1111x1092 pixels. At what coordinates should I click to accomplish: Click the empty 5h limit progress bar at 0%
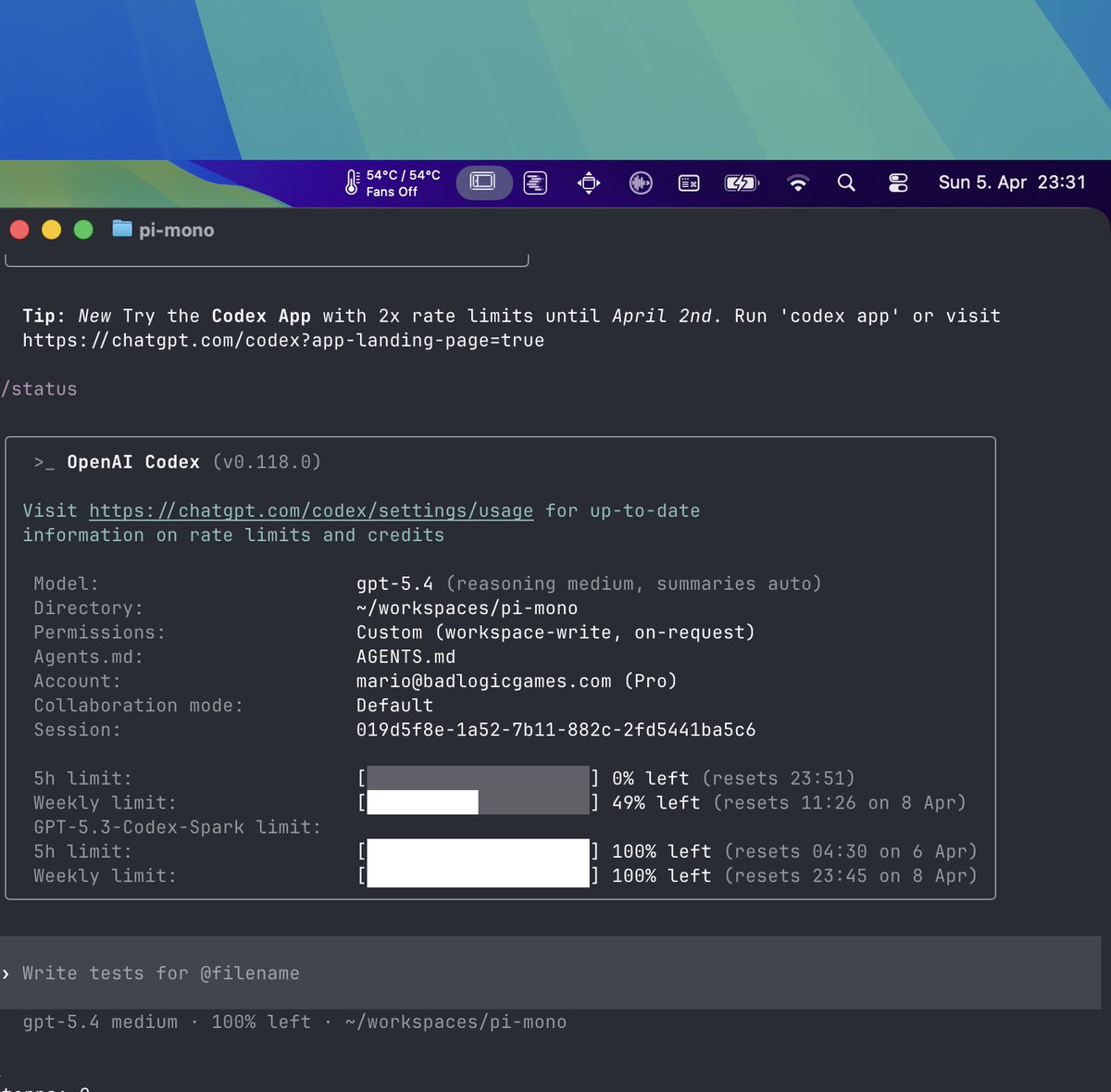point(478,778)
